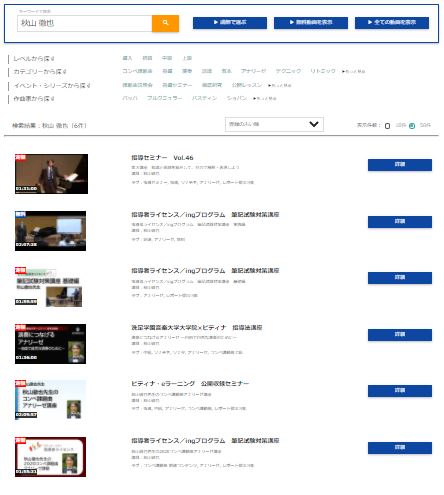Open the 洗足学園音楽大学大学院×ピティナ video thumbnail
Image resolution: width=444 pixels, height=495 pixels.
pyautogui.click(x=50, y=344)
